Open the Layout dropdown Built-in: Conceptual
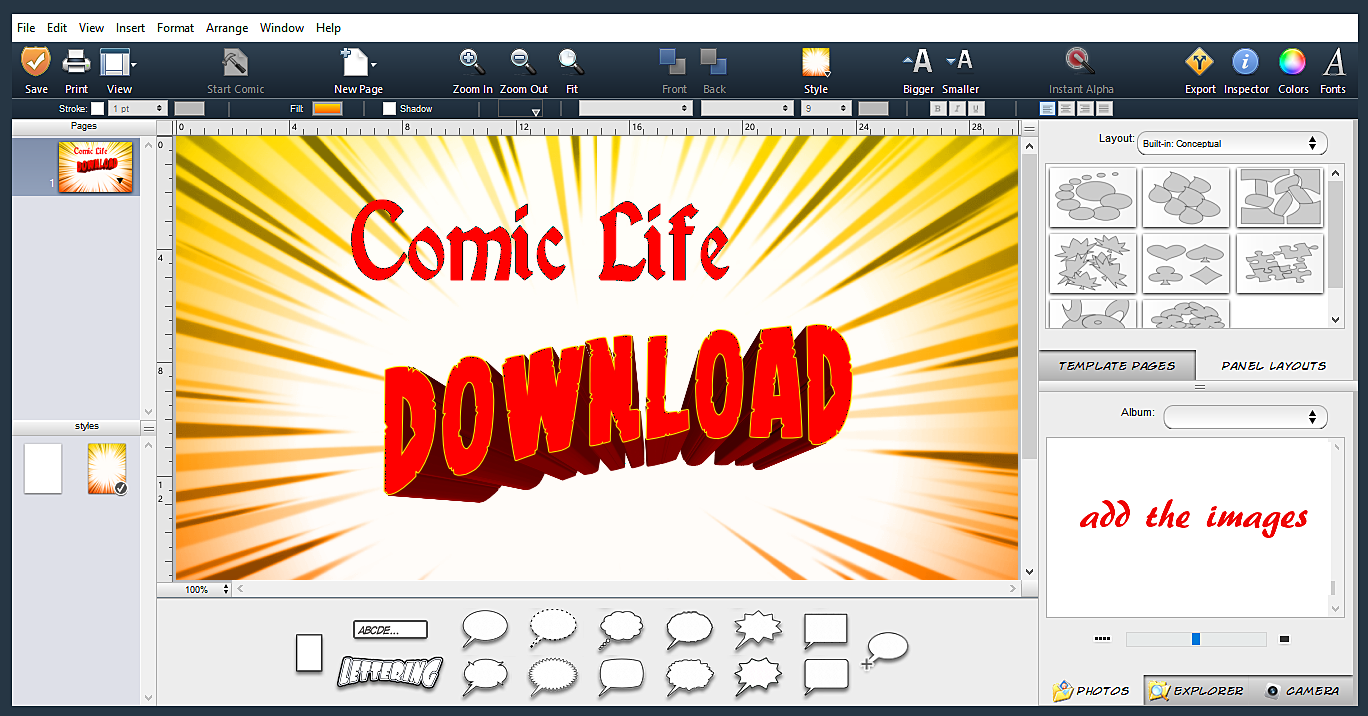Image resolution: width=1368 pixels, height=716 pixels. 1231,144
